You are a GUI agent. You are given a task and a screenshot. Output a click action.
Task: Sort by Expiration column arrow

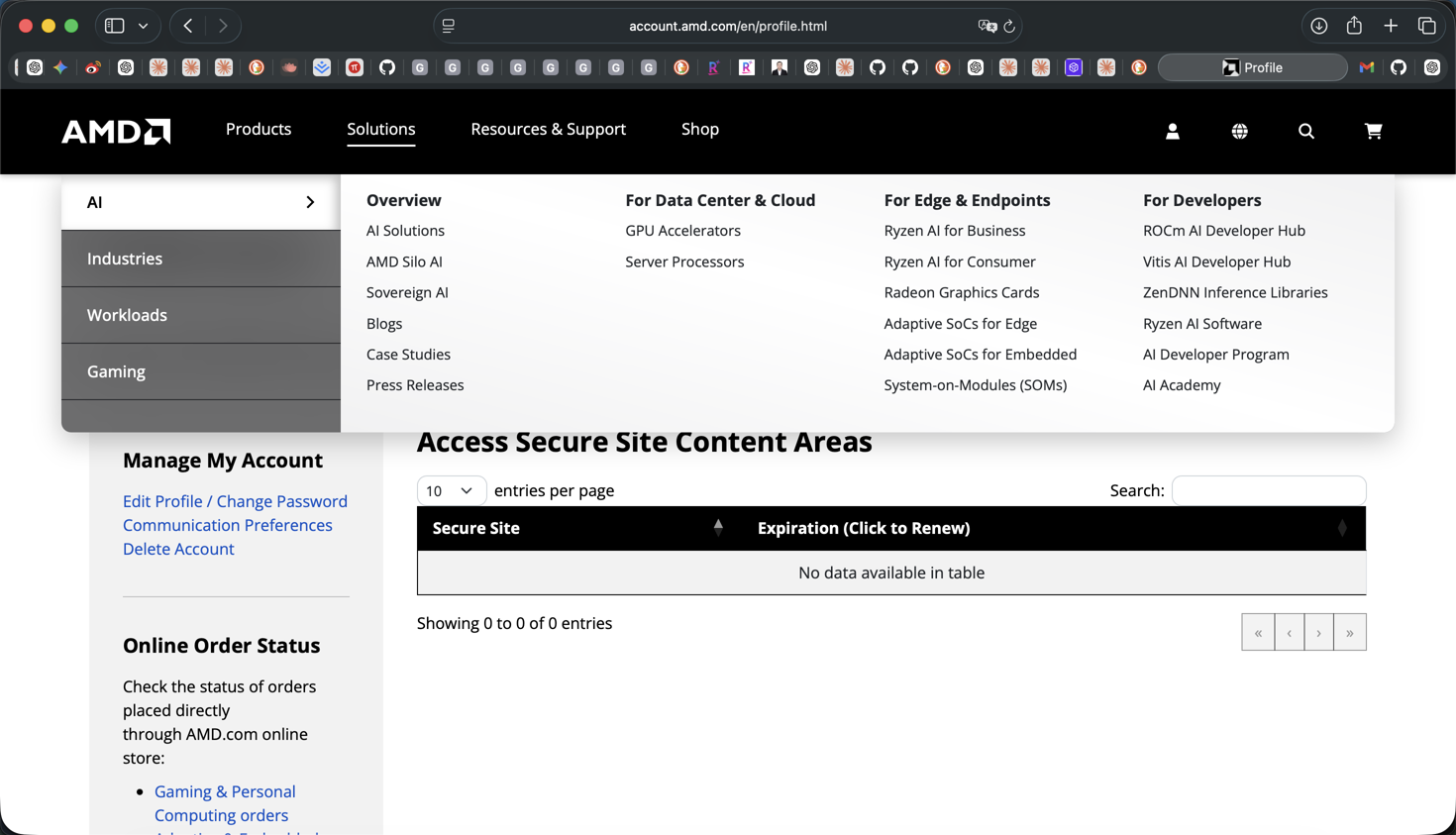coord(1342,528)
